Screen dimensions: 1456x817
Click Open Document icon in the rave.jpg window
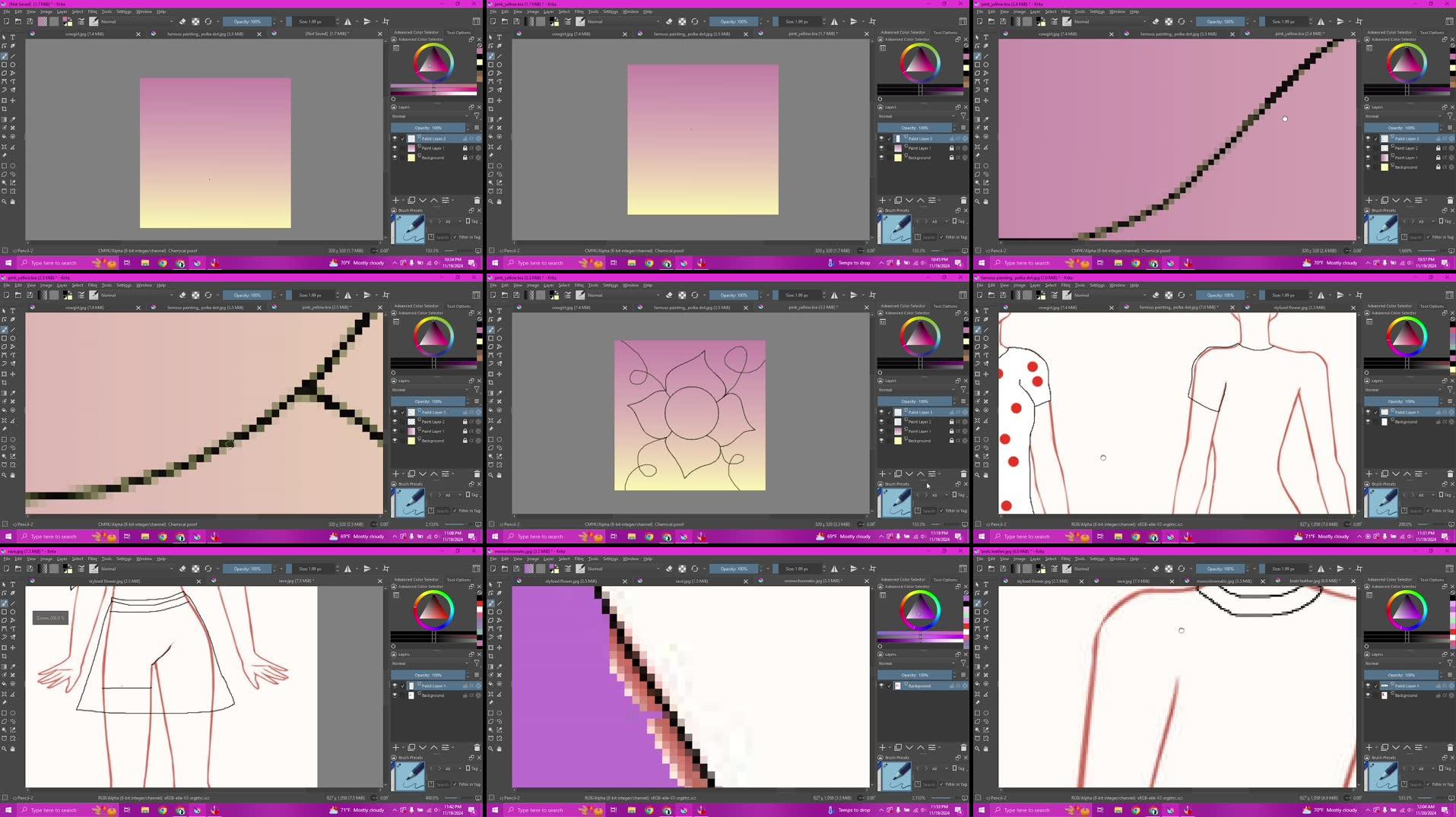tap(18, 568)
